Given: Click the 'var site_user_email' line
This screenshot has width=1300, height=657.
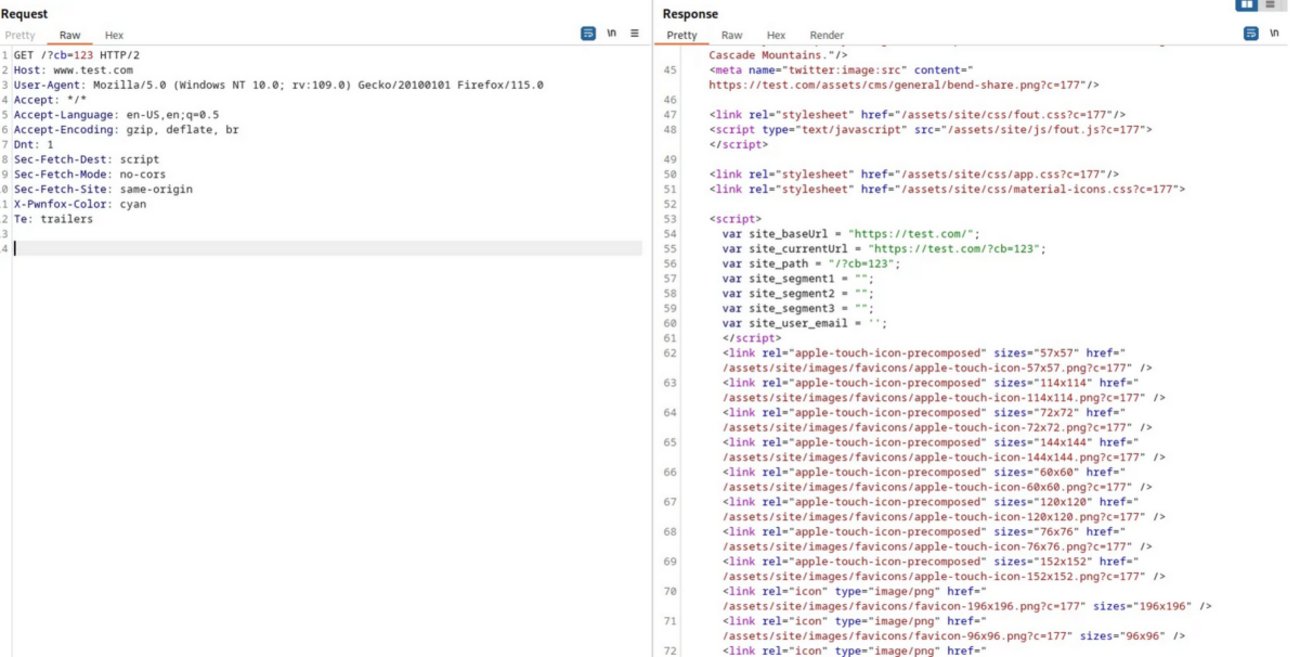Looking at the screenshot, I should pos(805,324).
